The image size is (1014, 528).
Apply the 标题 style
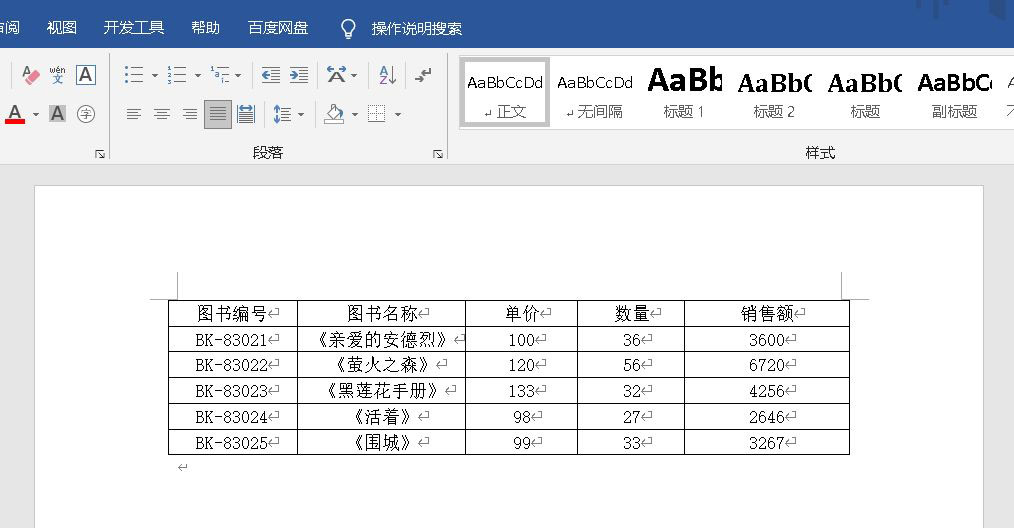[865, 93]
